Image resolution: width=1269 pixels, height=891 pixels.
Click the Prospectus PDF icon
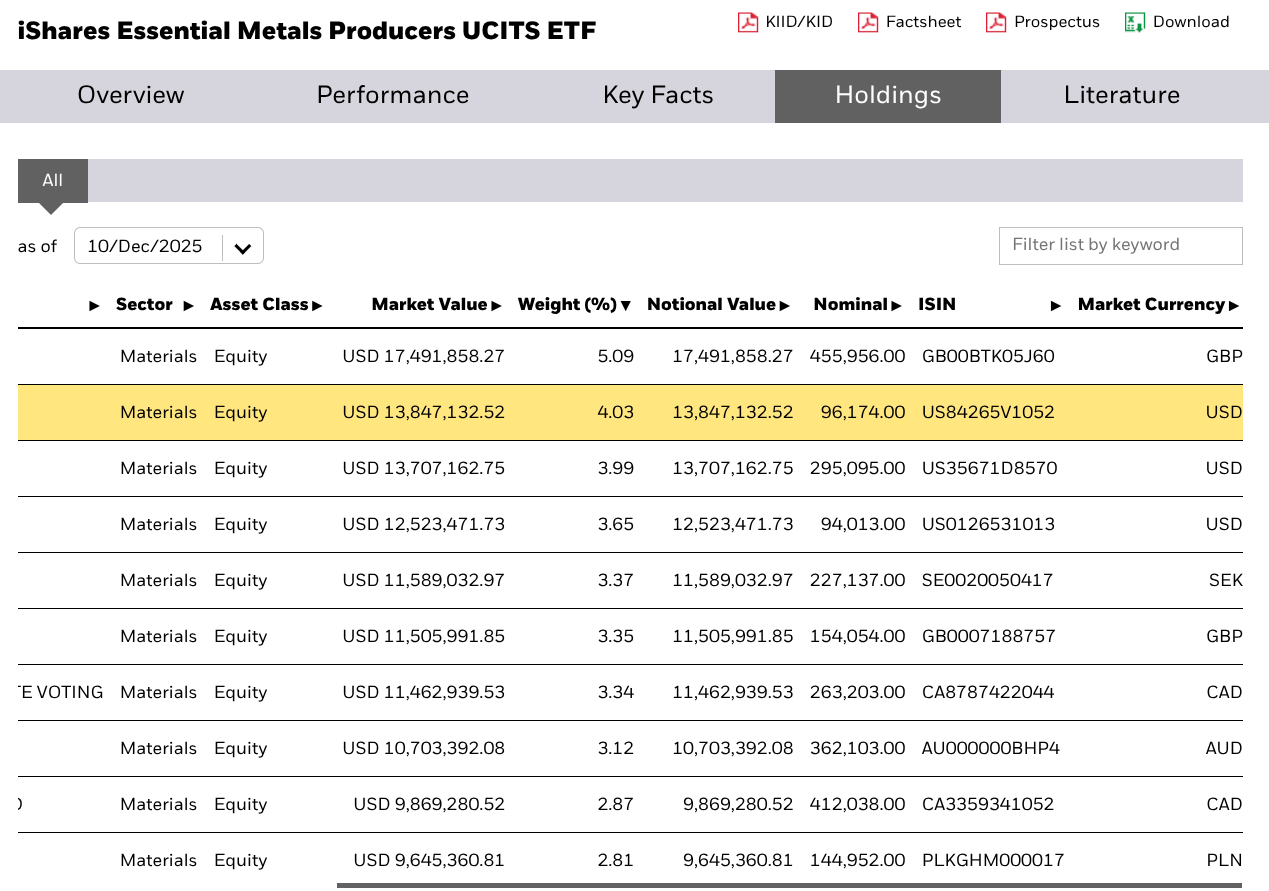click(x=996, y=22)
